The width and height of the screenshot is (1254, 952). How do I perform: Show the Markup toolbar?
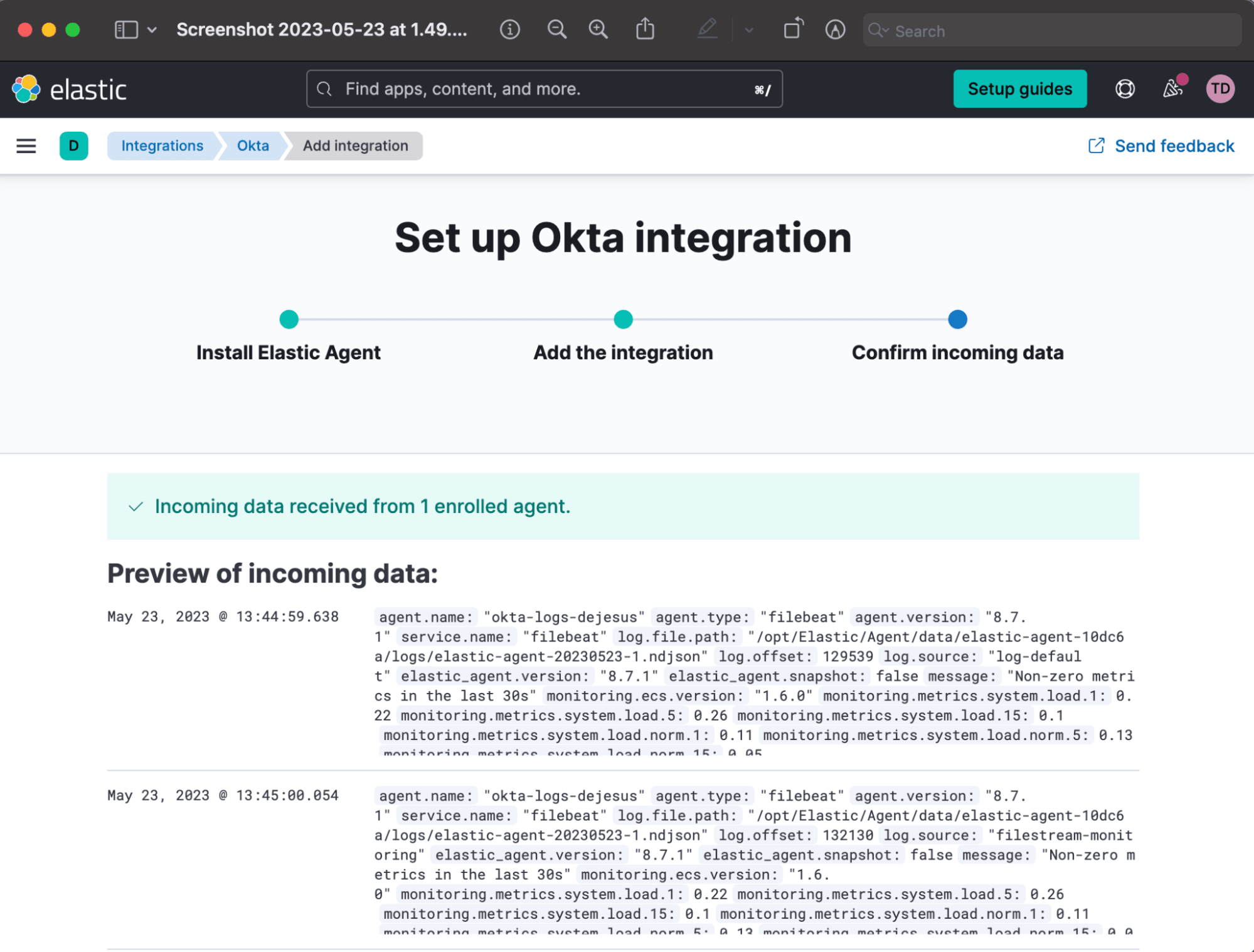[x=835, y=29]
